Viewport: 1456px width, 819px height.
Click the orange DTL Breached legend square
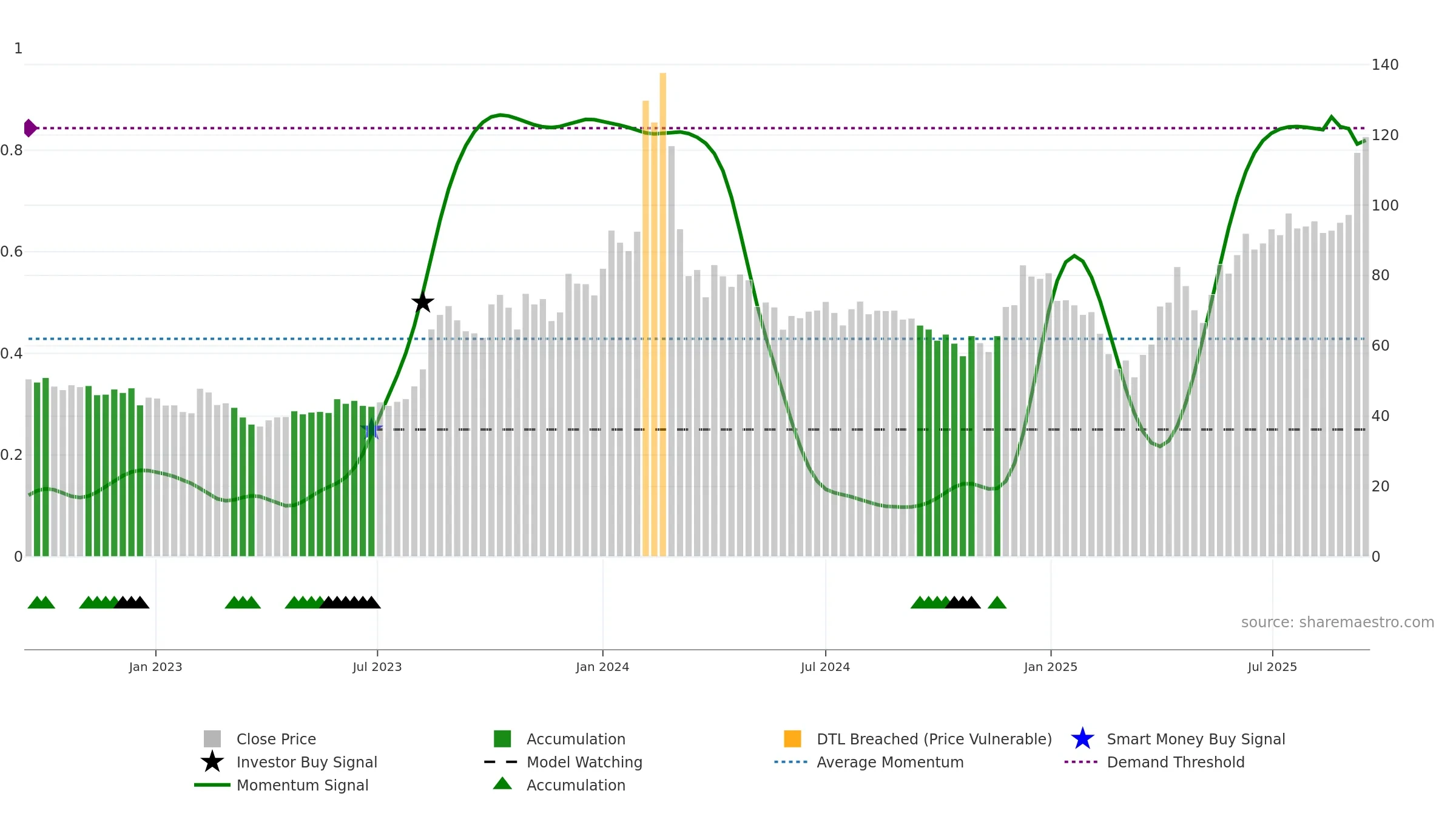click(x=792, y=739)
